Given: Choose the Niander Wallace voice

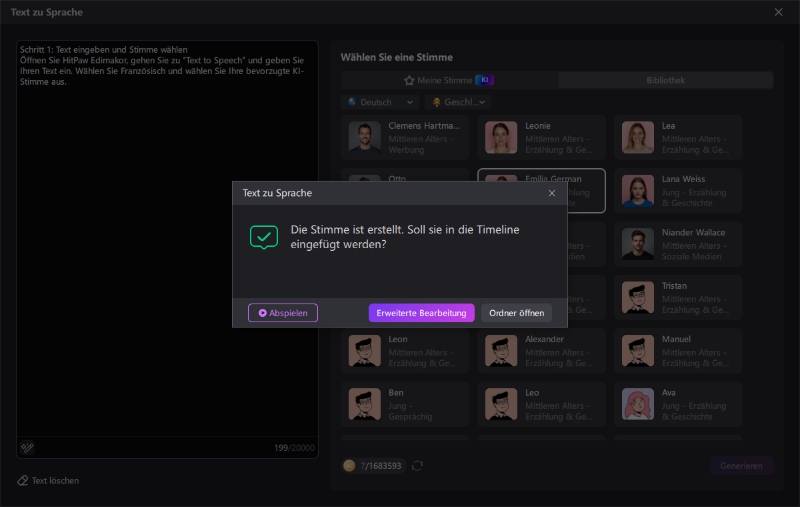Looking at the screenshot, I should pos(638,244).
